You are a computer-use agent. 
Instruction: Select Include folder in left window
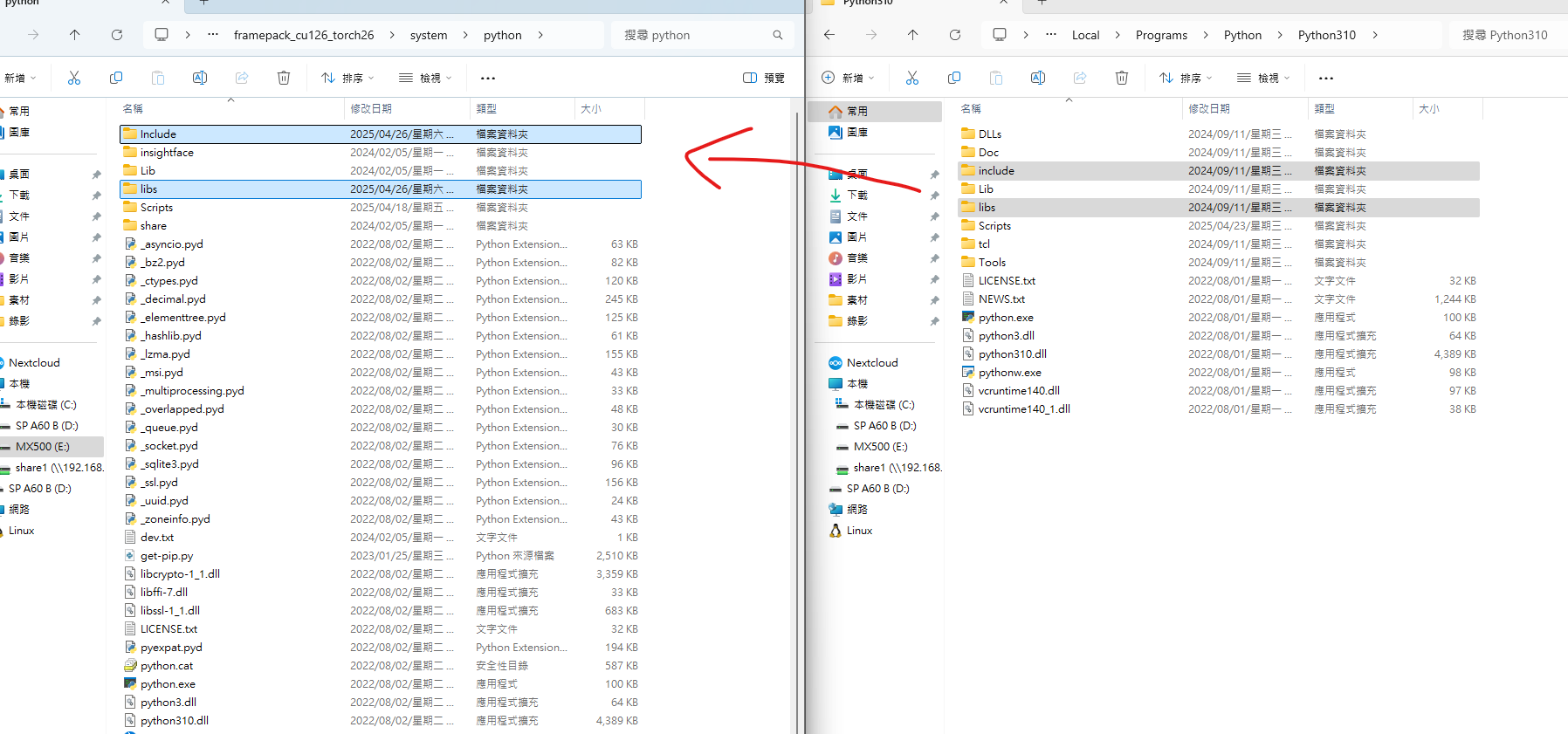tap(381, 134)
